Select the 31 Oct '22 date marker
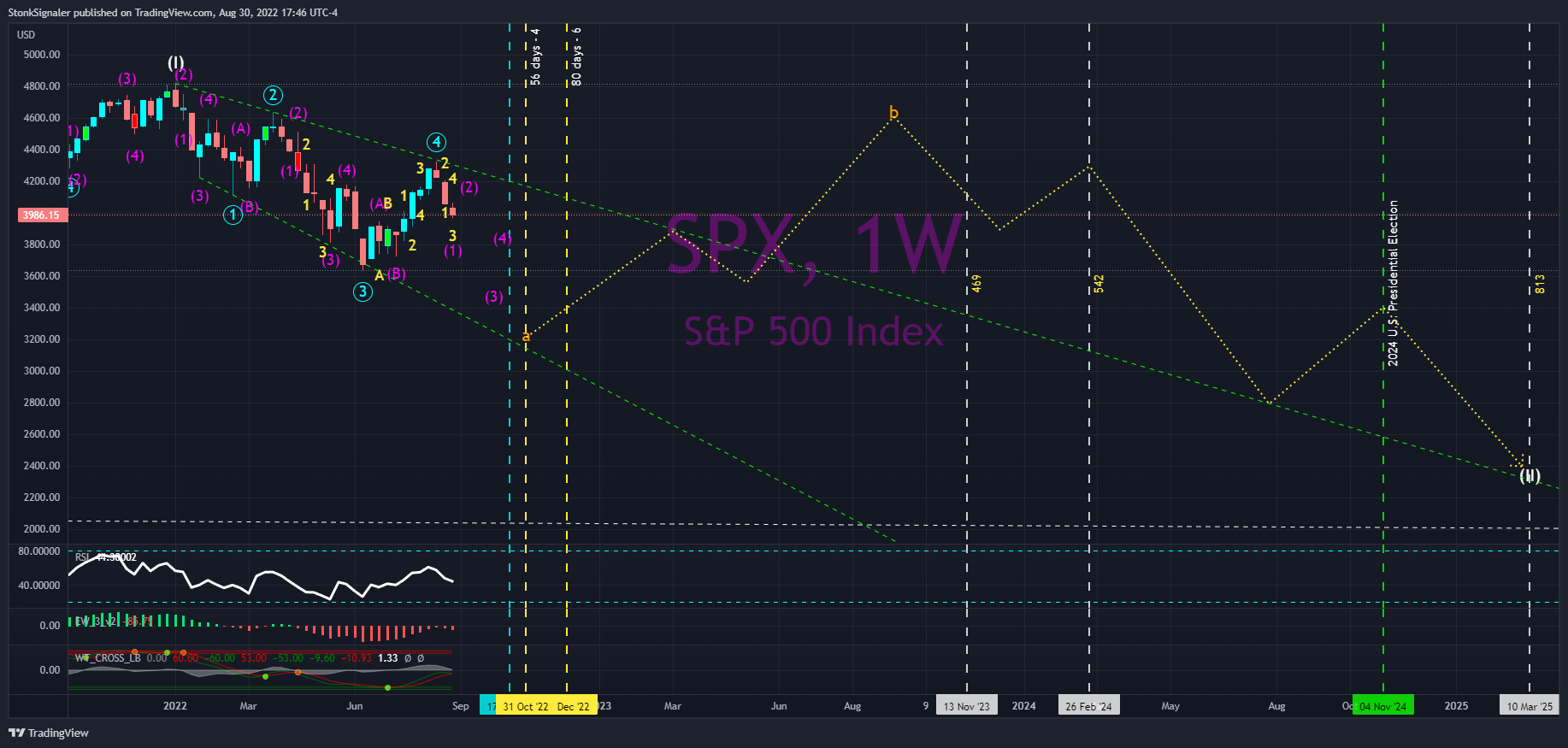The width and height of the screenshot is (1568, 748). coord(526,706)
